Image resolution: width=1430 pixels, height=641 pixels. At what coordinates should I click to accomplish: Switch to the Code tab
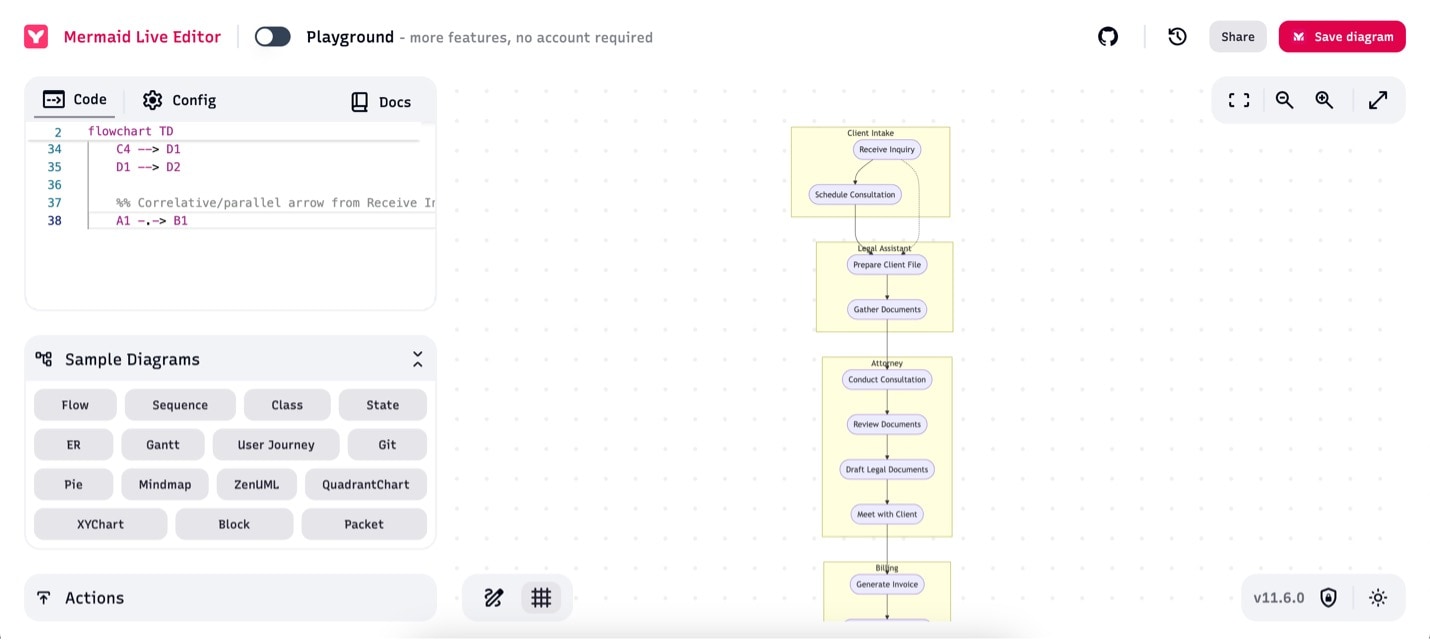pos(75,100)
